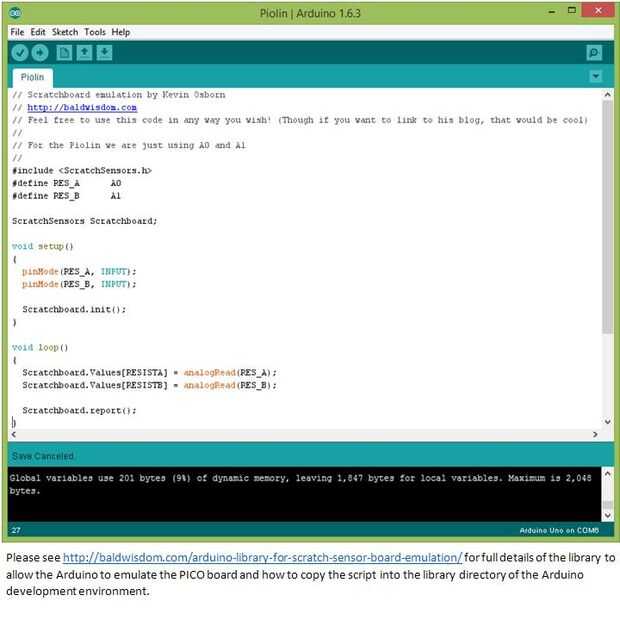620x620 pixels.
Task: Save the sketch with the down-arrow icon
Action: [x=104, y=53]
